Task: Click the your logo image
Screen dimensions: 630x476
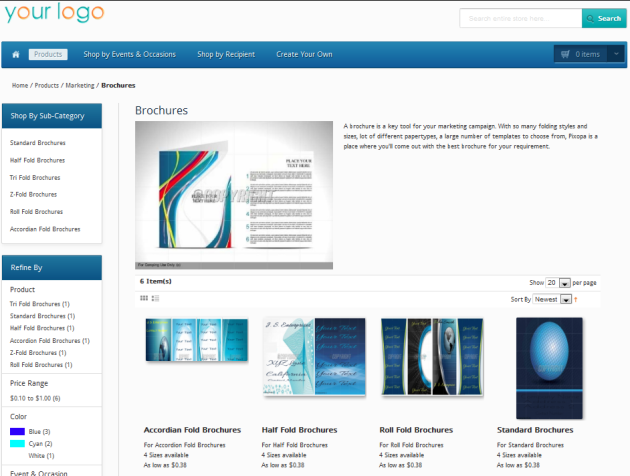Action: (x=54, y=12)
